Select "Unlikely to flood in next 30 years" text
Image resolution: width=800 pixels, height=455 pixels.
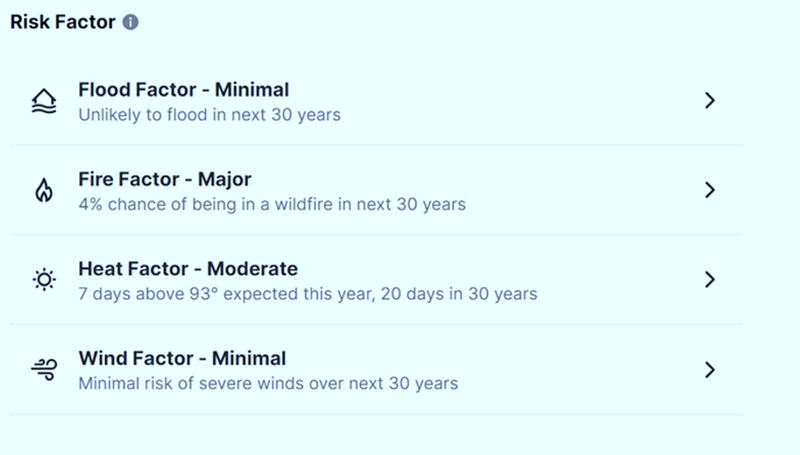pyautogui.click(x=209, y=115)
